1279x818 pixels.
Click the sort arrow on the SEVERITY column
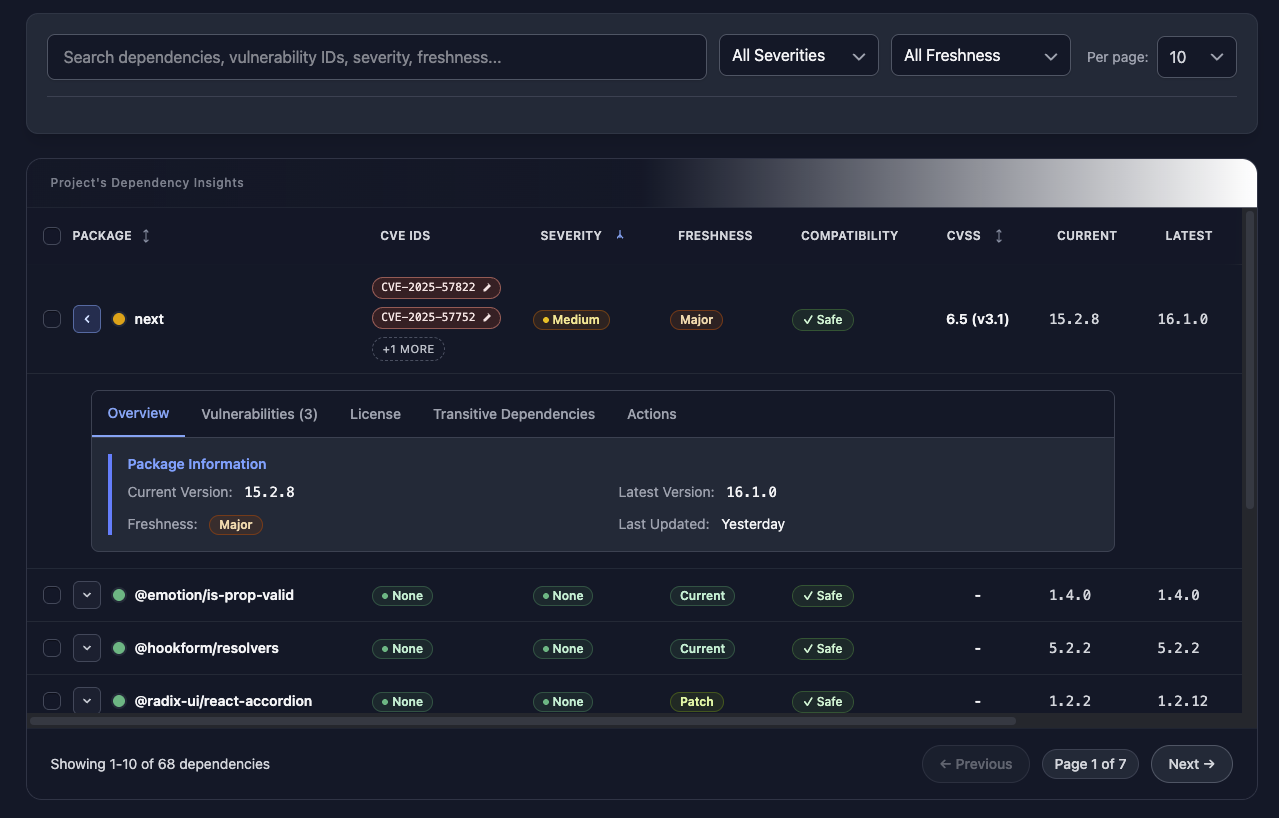pos(620,234)
